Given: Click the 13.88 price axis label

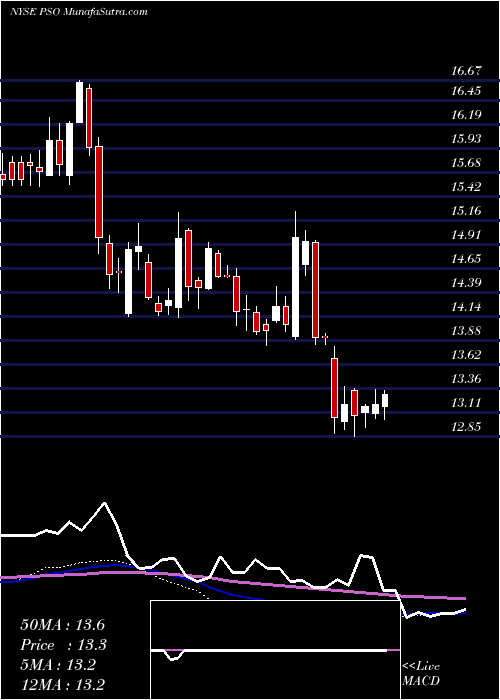Looking at the screenshot, I should click(466, 331).
